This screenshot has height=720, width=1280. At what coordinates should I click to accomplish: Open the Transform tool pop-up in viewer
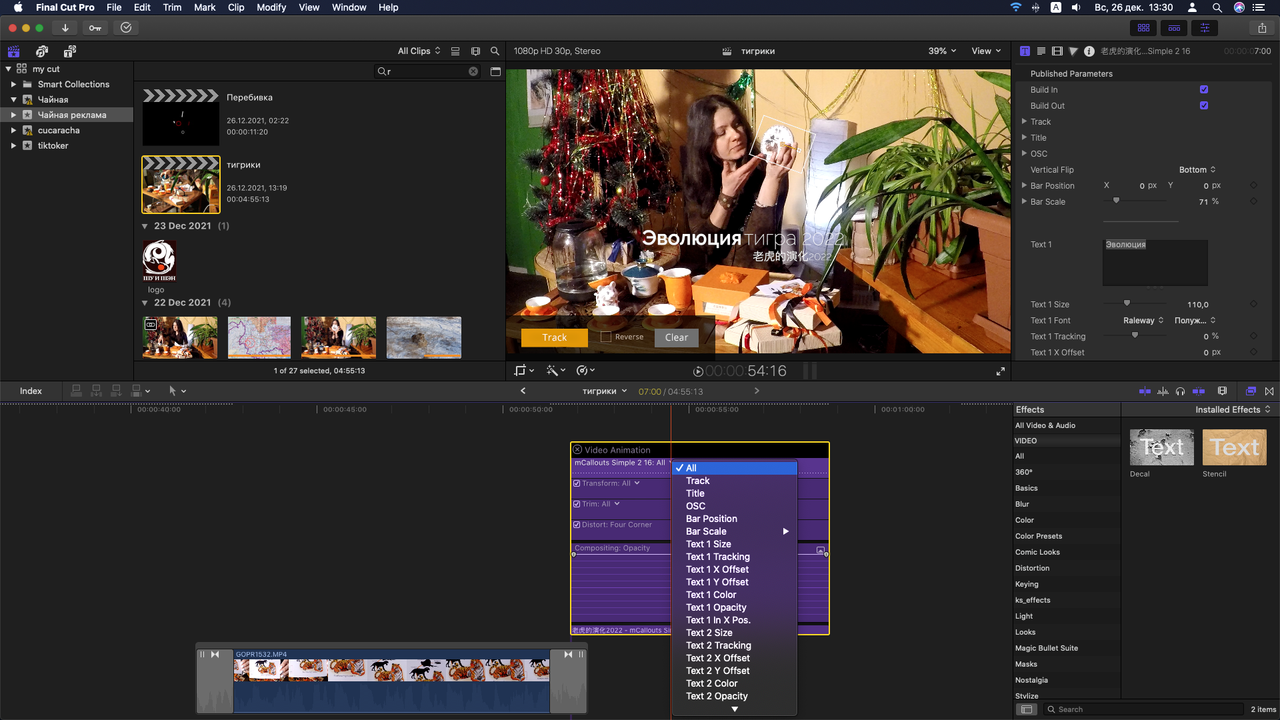click(524, 370)
